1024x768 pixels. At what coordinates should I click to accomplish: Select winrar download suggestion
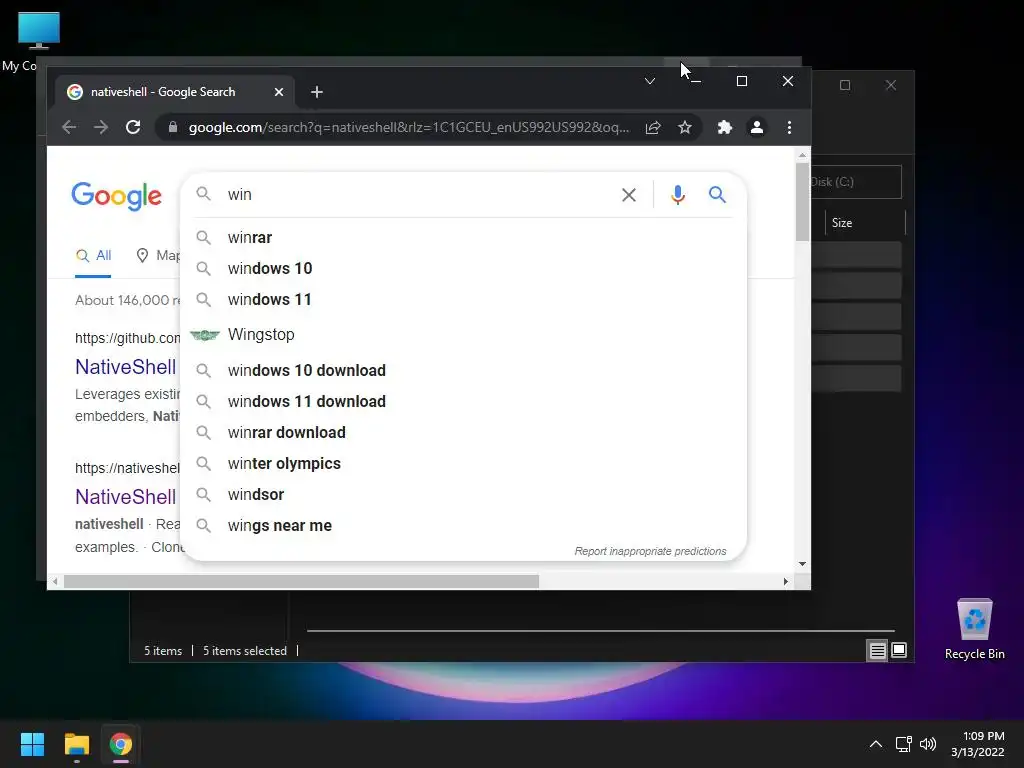click(464, 432)
